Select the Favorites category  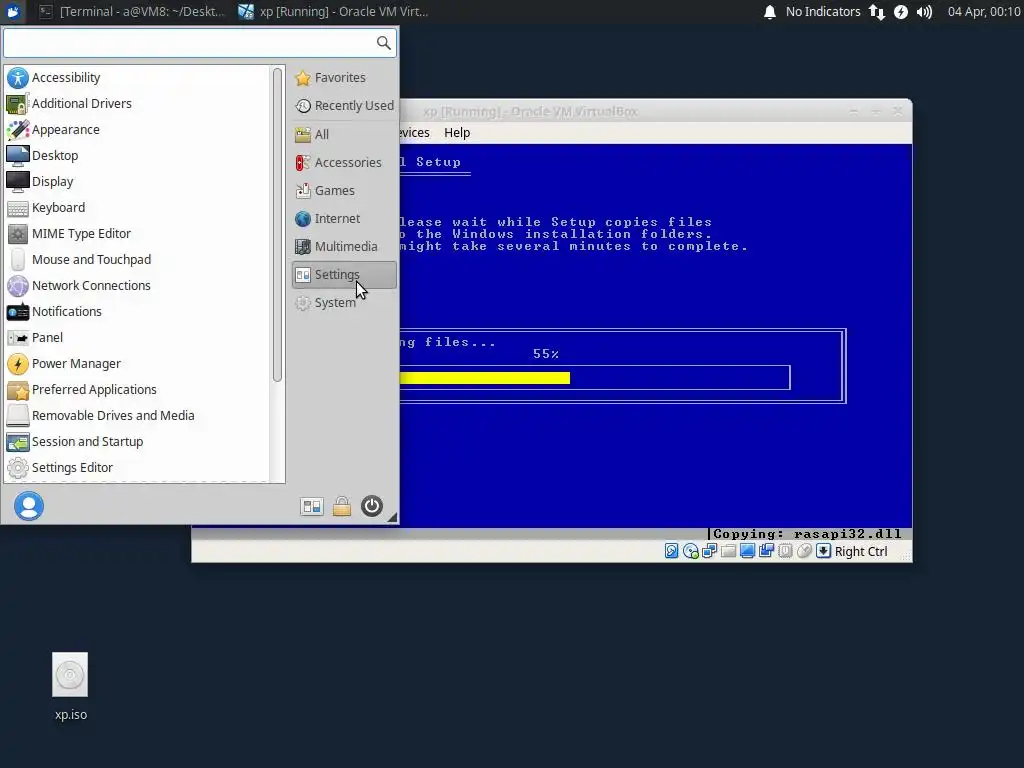coord(344,78)
